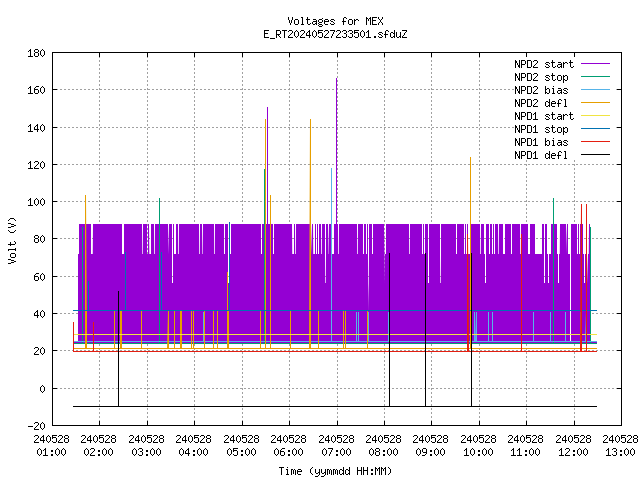The height and width of the screenshot is (480, 640).
Task: Click the NPD1 defl black legend line
Action: (595, 155)
